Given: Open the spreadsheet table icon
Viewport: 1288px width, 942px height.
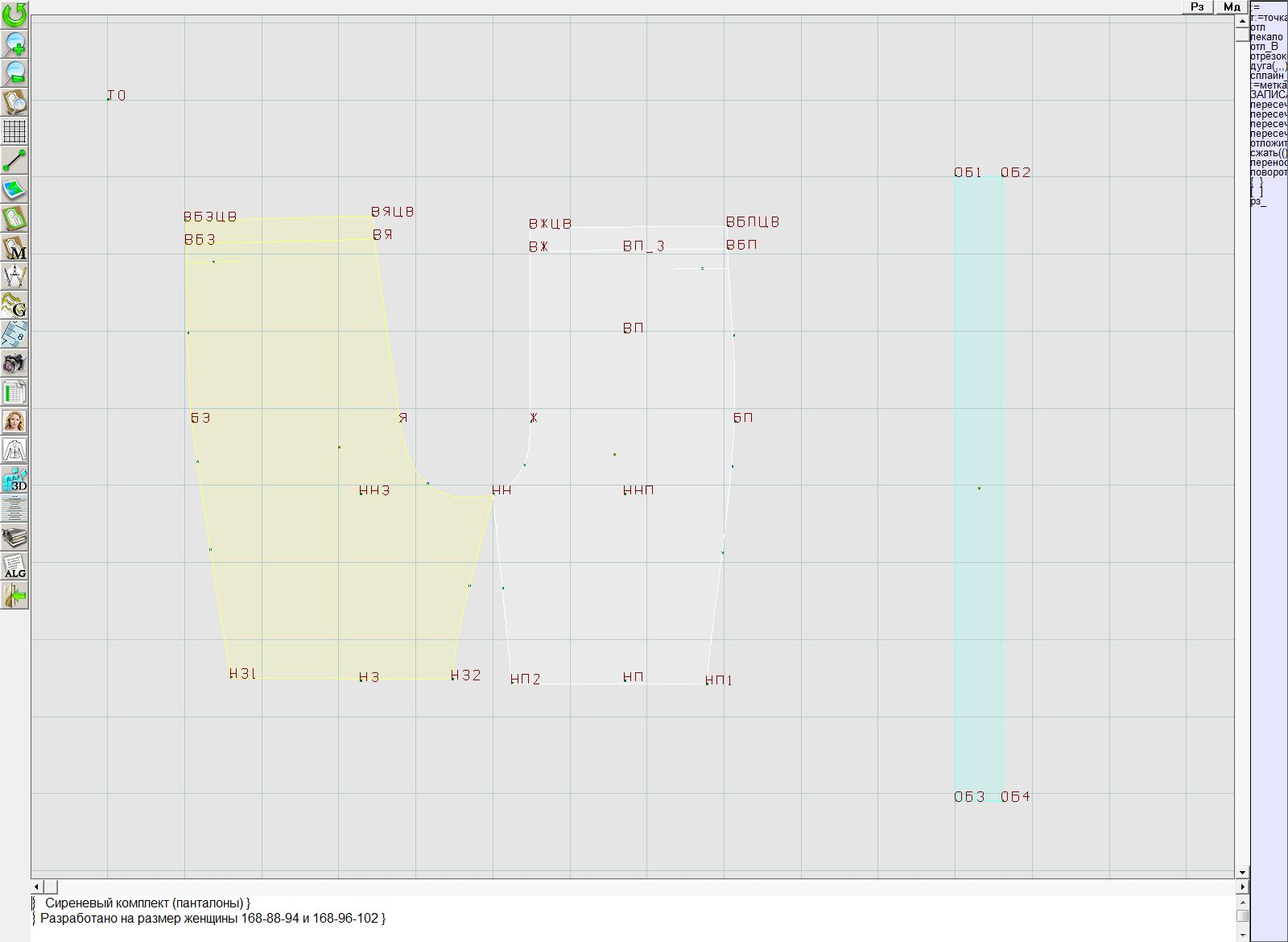Looking at the screenshot, I should pyautogui.click(x=14, y=393).
